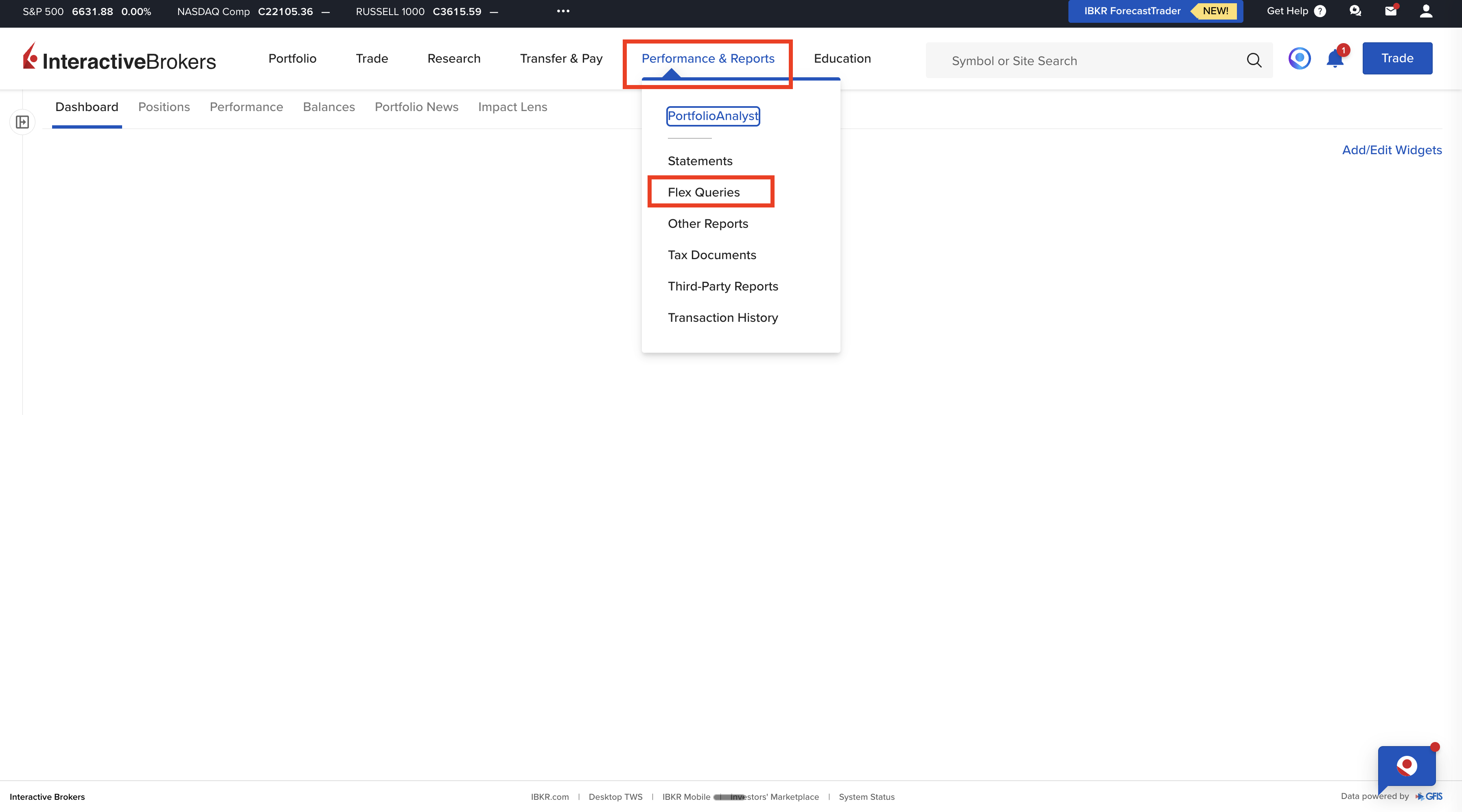1462x812 pixels.
Task: Click the Get Help question icon
Action: tap(1320, 11)
